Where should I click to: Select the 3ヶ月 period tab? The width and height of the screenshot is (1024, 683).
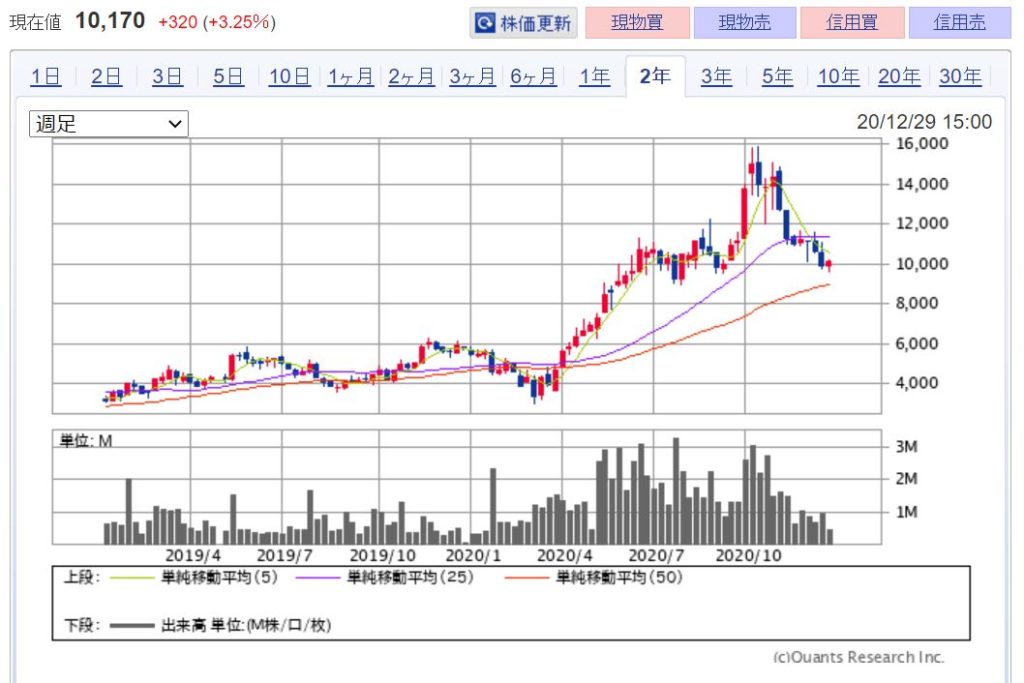coord(472,77)
